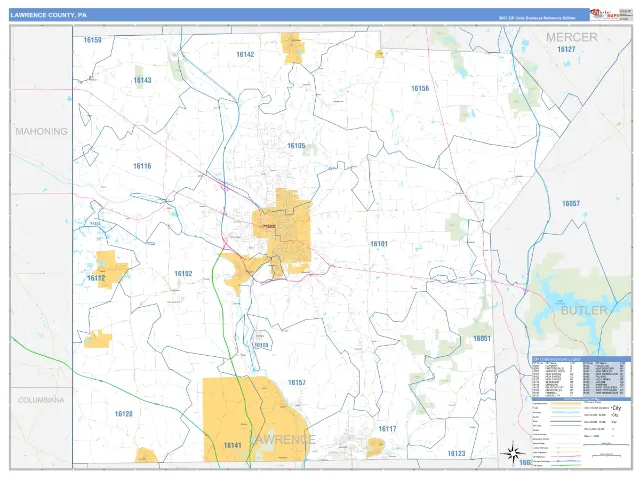This screenshot has height=480, width=640.
Task: Click the 'LAWRENCE COUNTY, PA' map title
Action: pos(49,15)
